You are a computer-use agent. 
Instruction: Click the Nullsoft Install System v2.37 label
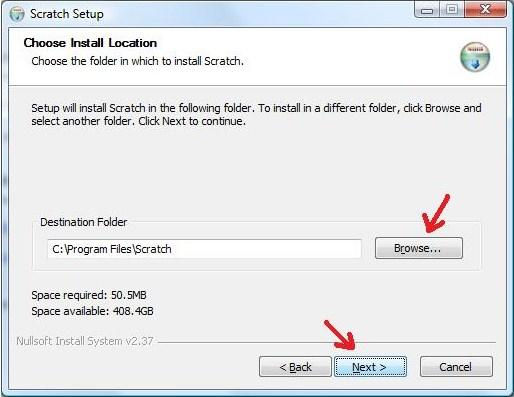click(x=85, y=341)
